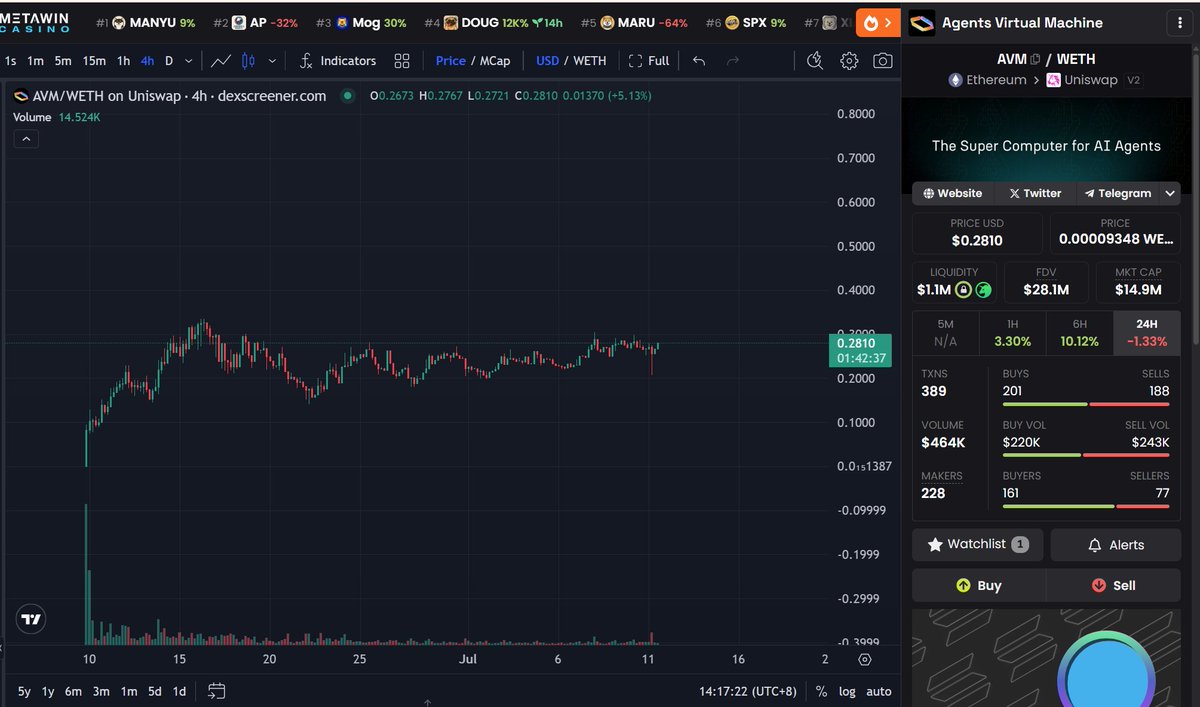Expand the chart style dropdown arrow
The width and height of the screenshot is (1200, 707).
(x=273, y=61)
